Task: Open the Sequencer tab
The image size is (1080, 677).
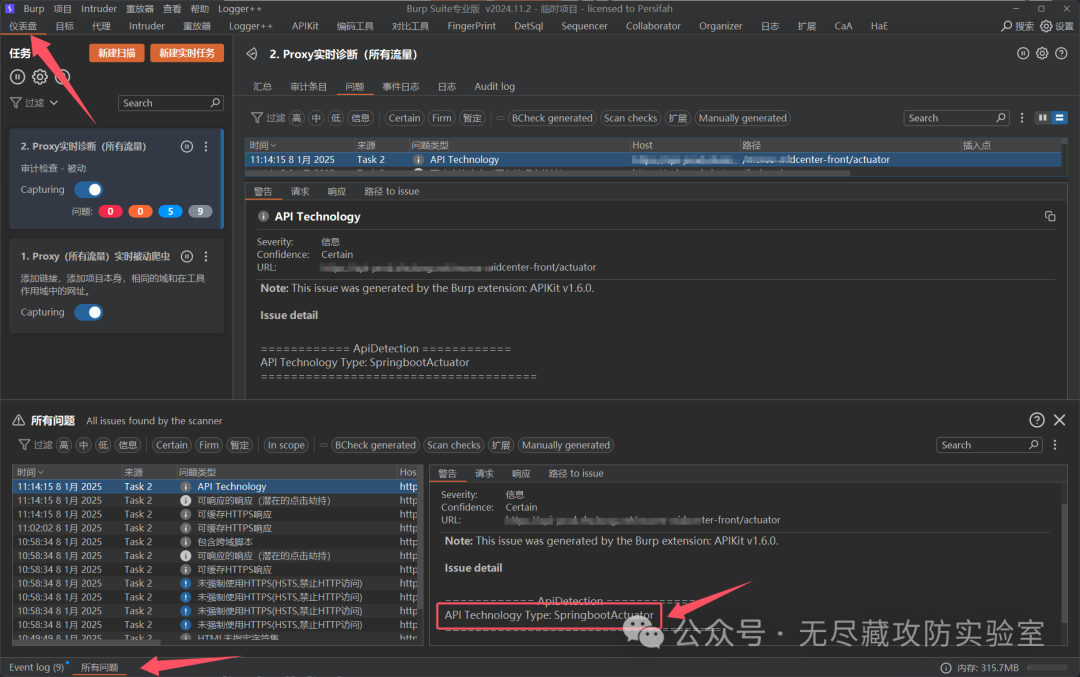Action: [x=584, y=26]
